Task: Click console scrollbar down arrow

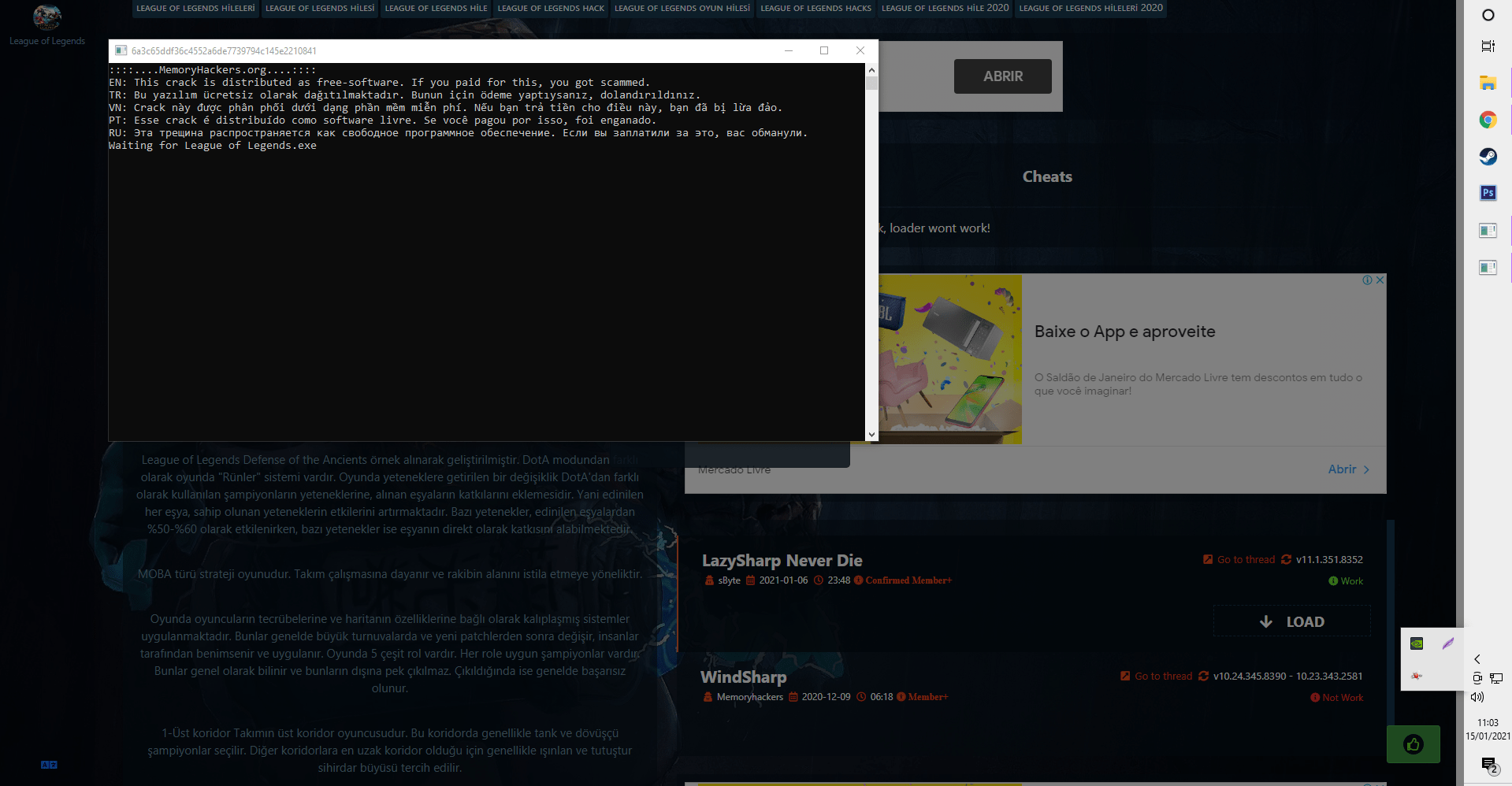Action: click(871, 434)
